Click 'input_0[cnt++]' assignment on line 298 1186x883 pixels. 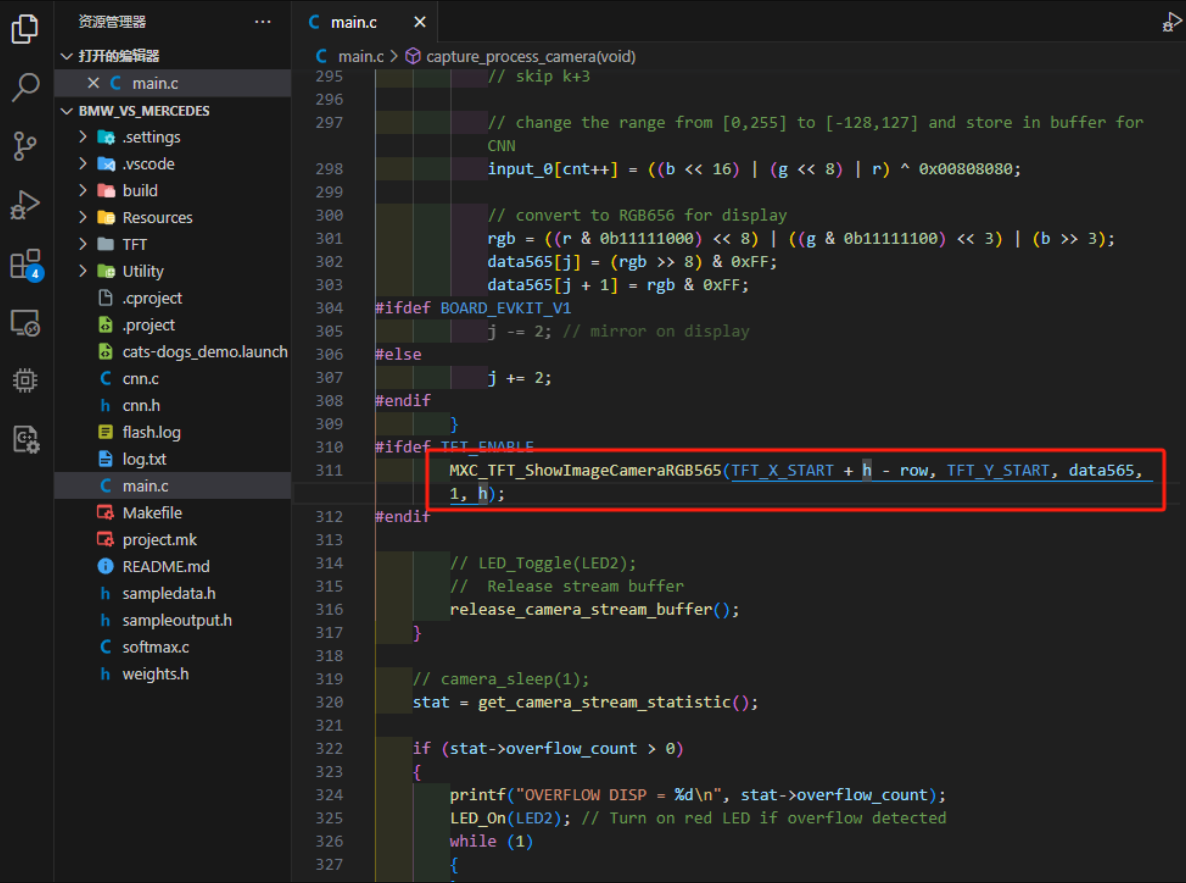[x=553, y=169]
